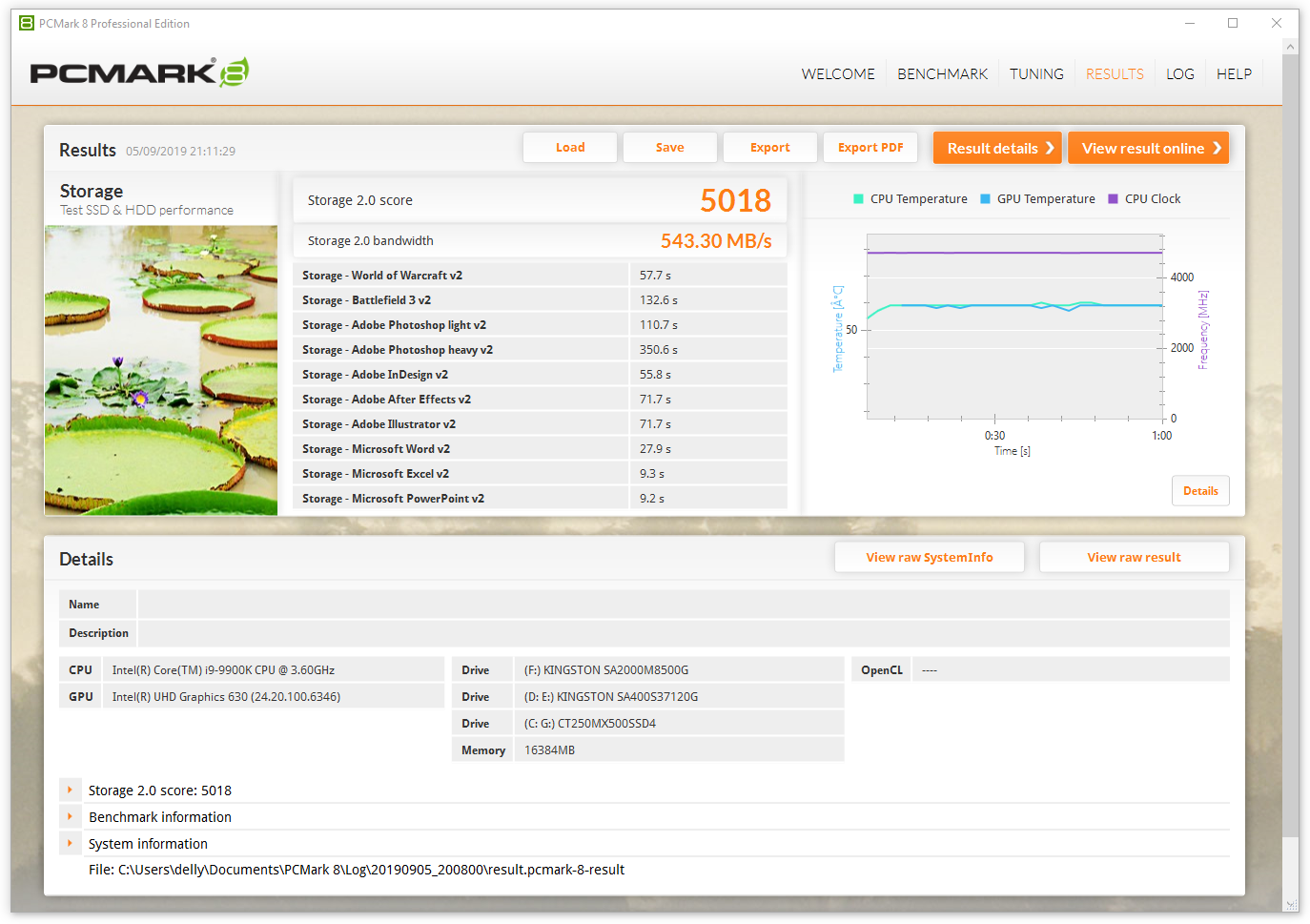Select Microsoft Excel v2 row
Screen dimensions: 1310x924
(540, 474)
